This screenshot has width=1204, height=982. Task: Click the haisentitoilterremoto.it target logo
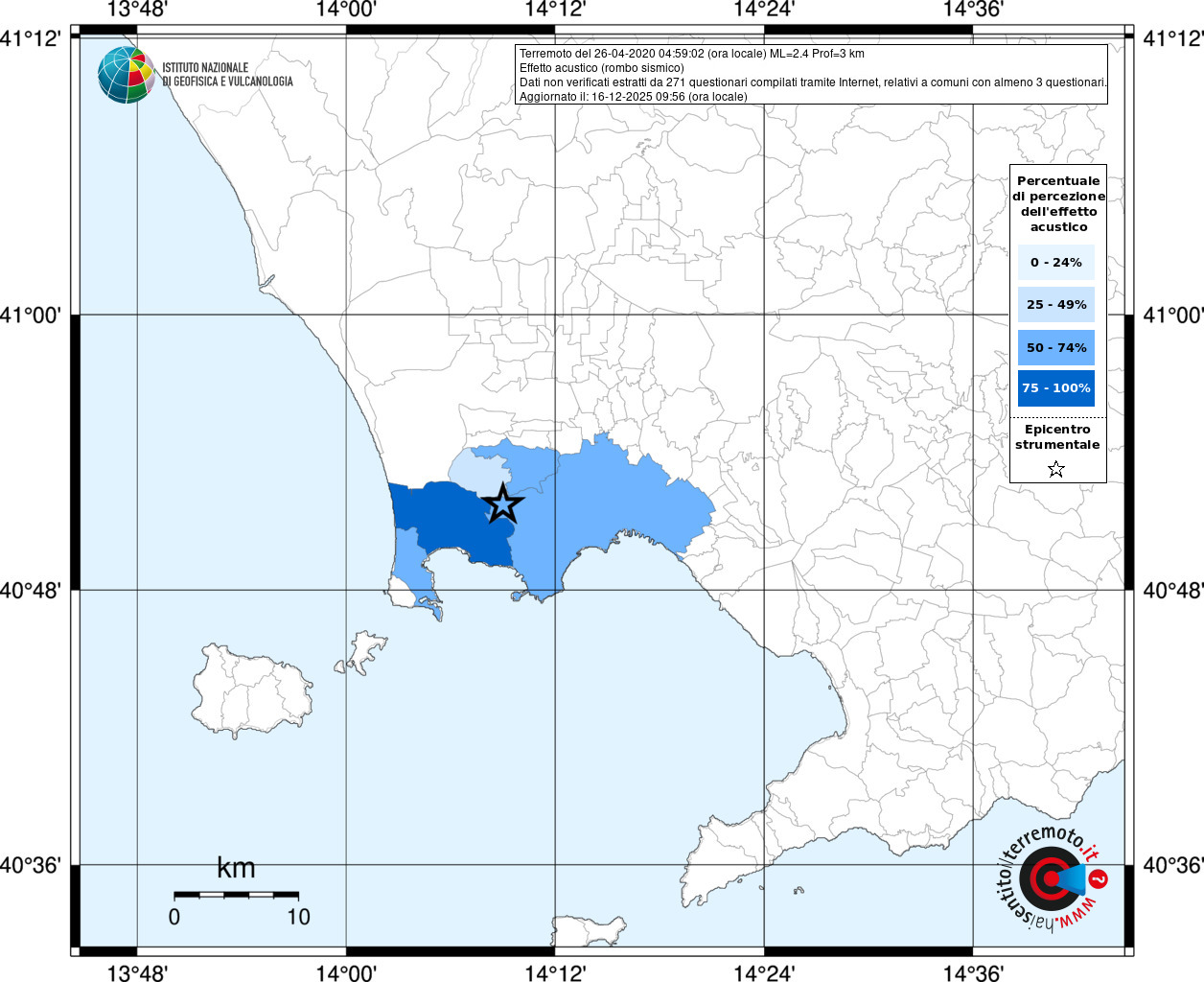click(1052, 877)
